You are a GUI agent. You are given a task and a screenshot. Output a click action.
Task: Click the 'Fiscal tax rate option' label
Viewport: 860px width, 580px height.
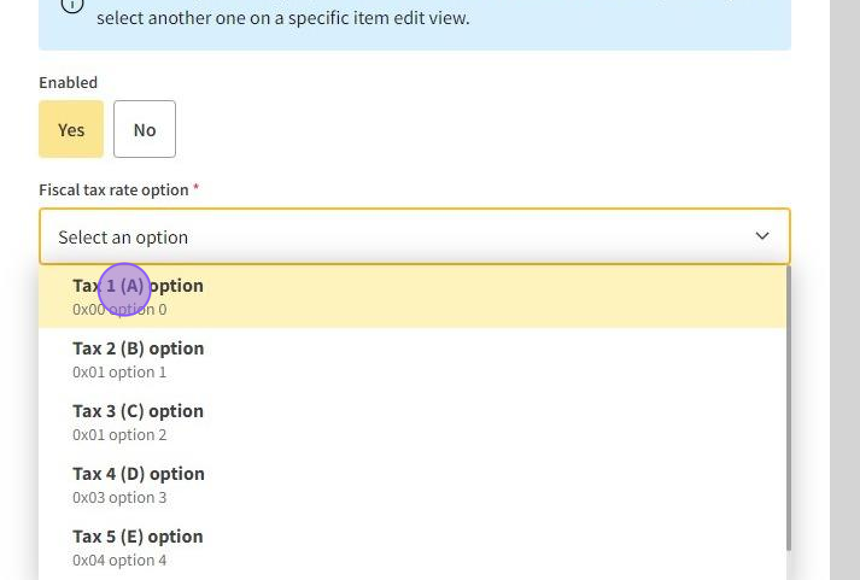[x=114, y=190]
